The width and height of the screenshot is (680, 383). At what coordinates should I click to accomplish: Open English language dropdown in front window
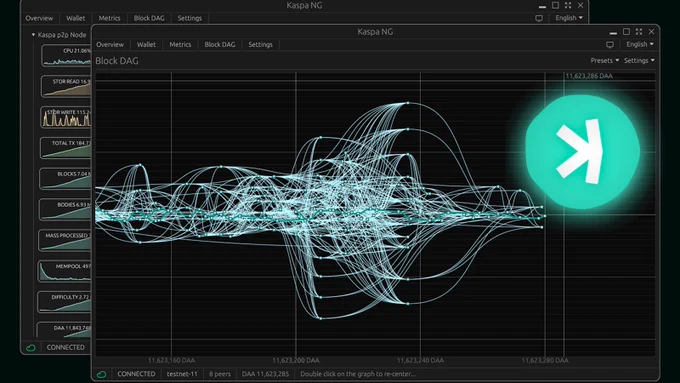pos(640,44)
